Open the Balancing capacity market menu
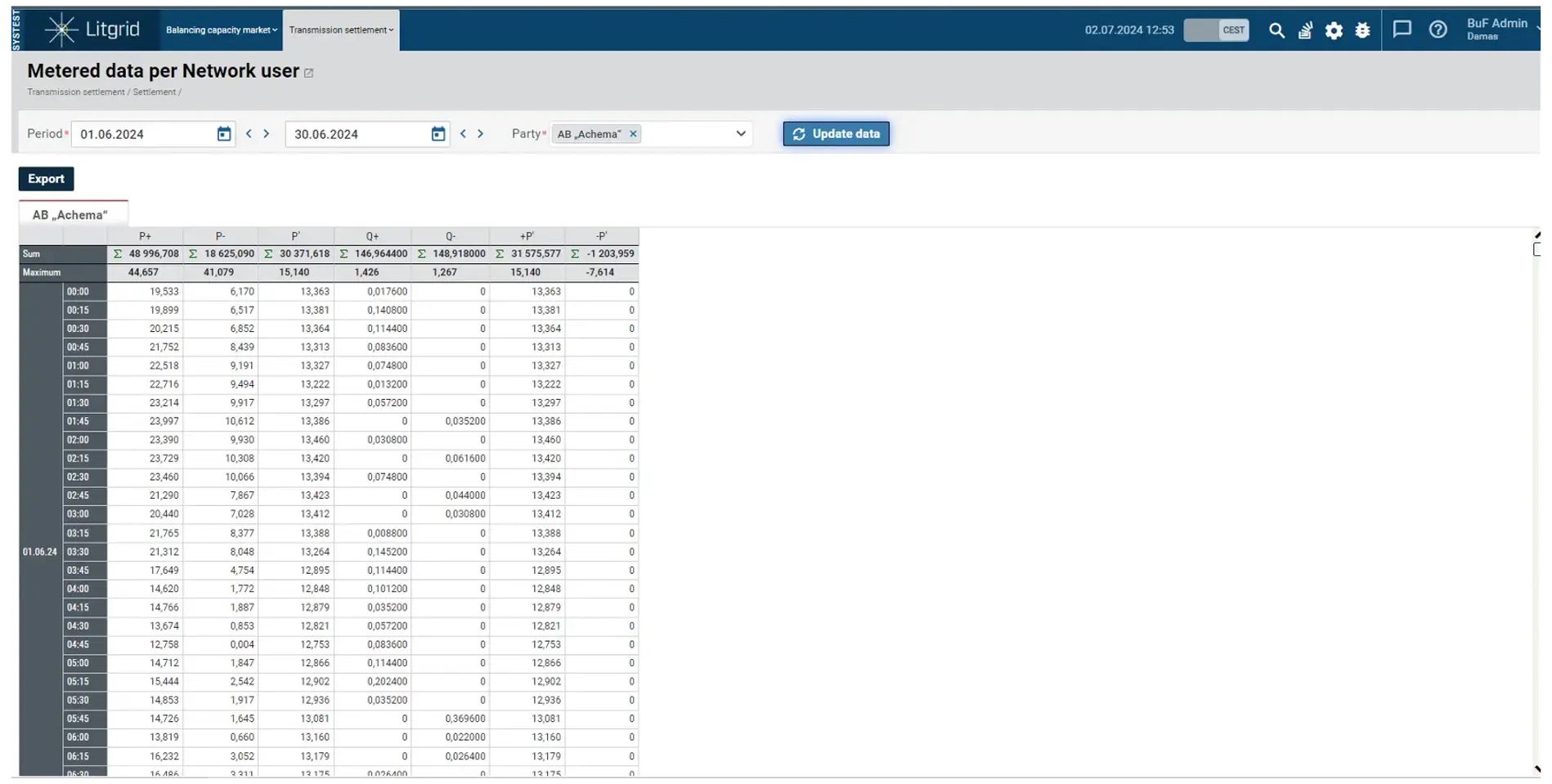The image size is (1552, 784). (221, 30)
